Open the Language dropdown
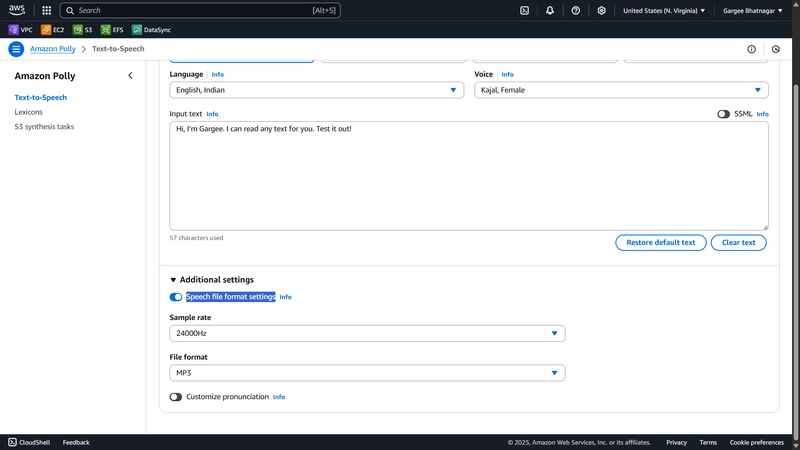 click(316, 90)
